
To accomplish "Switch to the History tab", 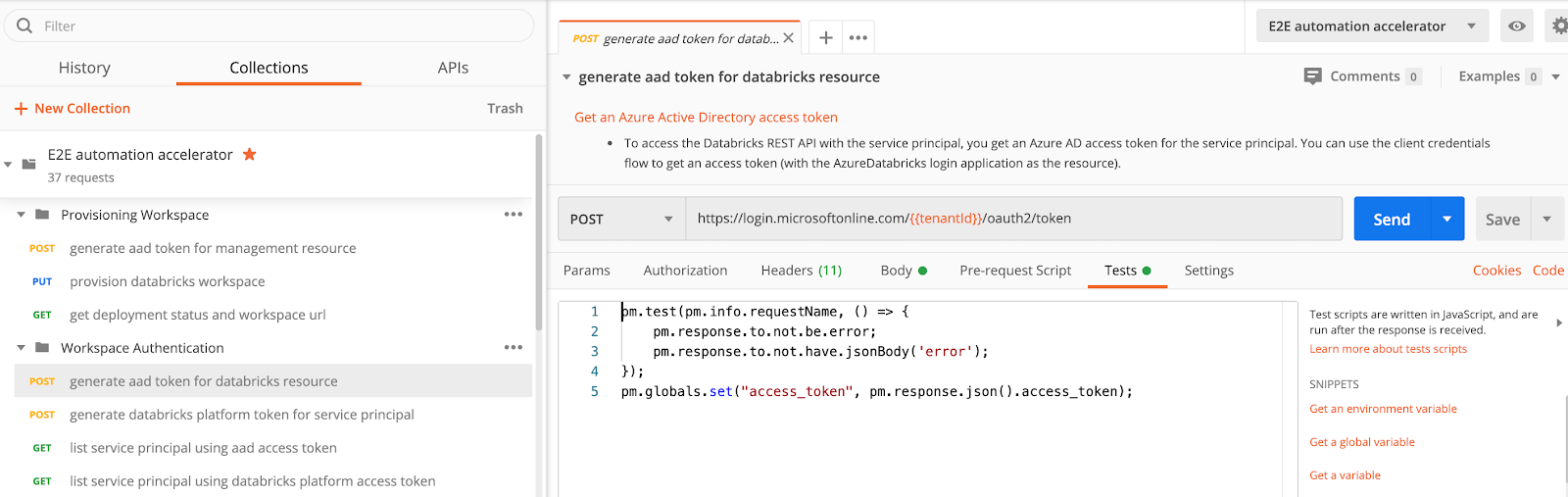I will click(x=84, y=68).
